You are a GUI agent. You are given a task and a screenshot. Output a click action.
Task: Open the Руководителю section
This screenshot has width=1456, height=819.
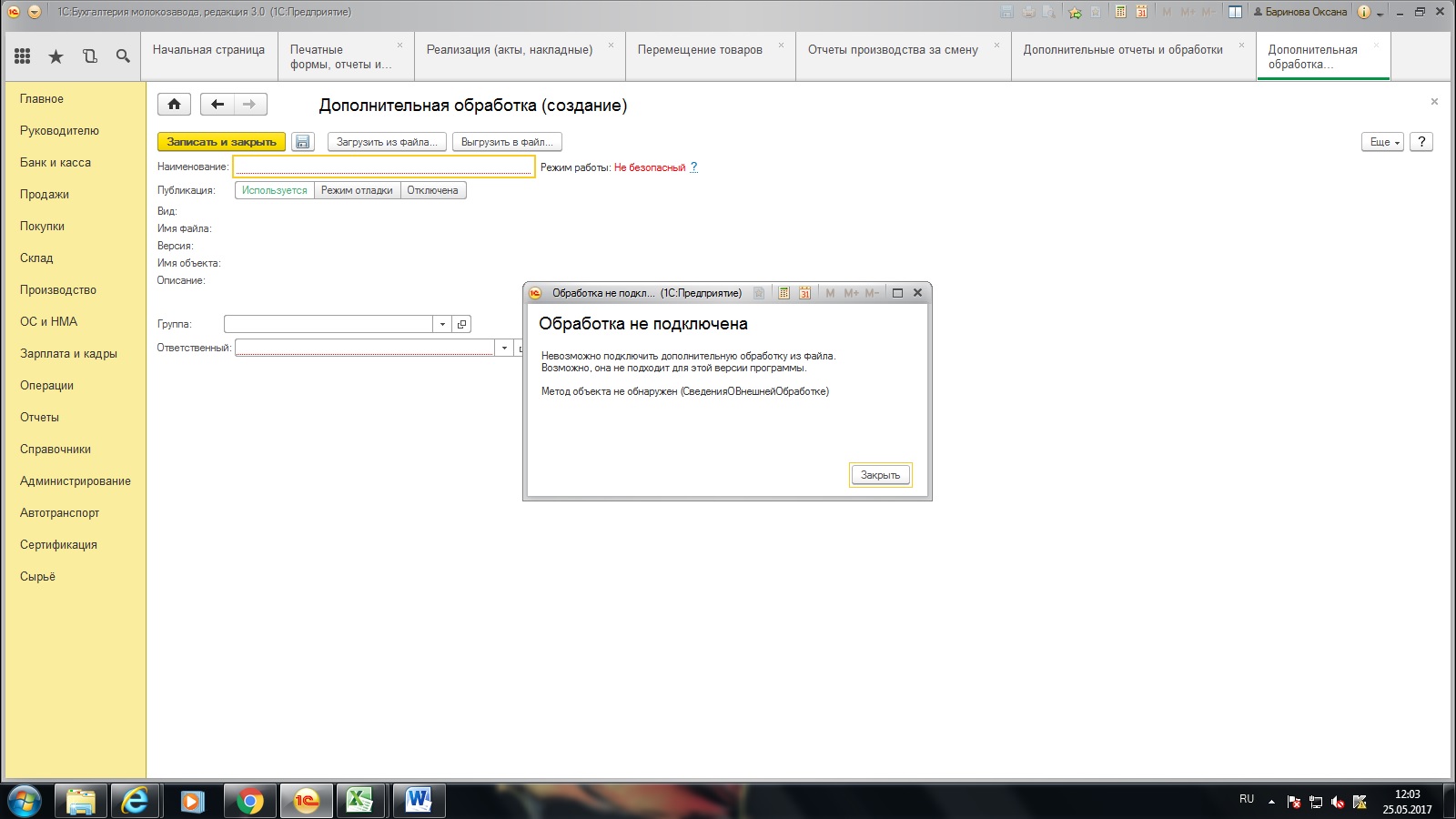[59, 130]
